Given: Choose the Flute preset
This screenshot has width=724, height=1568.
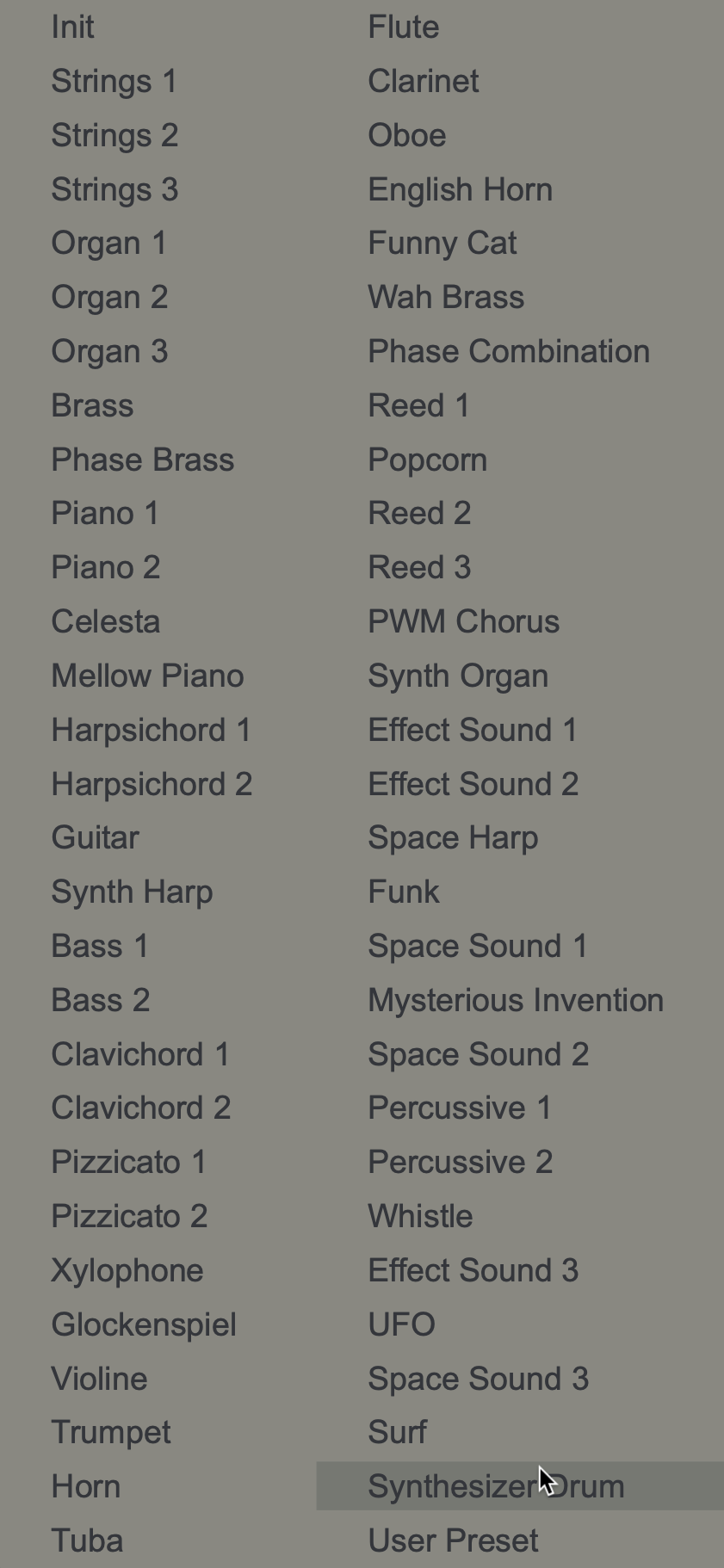Looking at the screenshot, I should [x=404, y=28].
